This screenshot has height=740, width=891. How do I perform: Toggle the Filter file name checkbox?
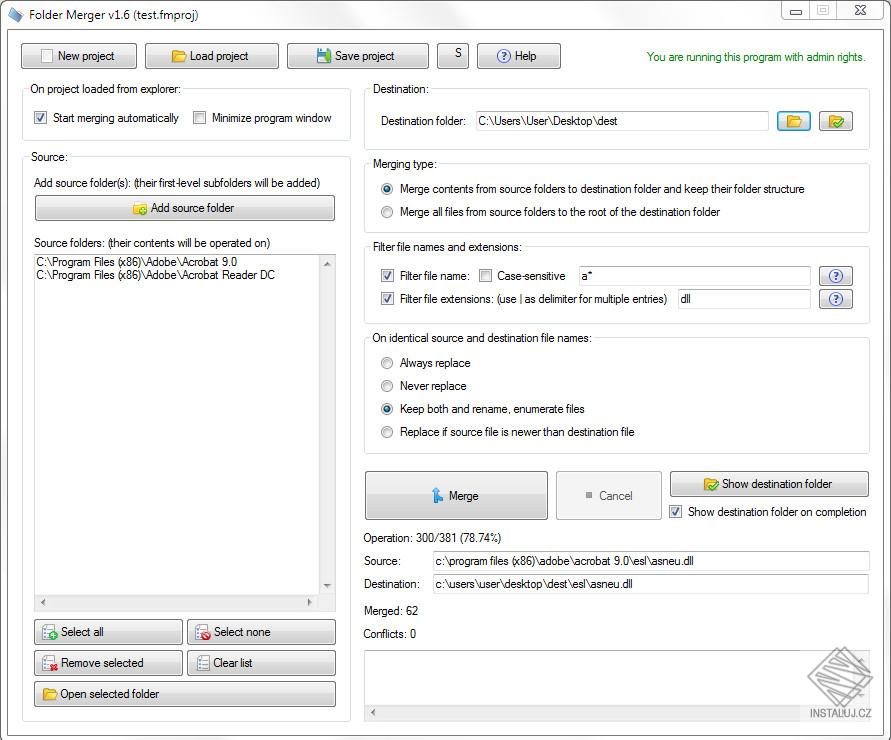tap(387, 276)
